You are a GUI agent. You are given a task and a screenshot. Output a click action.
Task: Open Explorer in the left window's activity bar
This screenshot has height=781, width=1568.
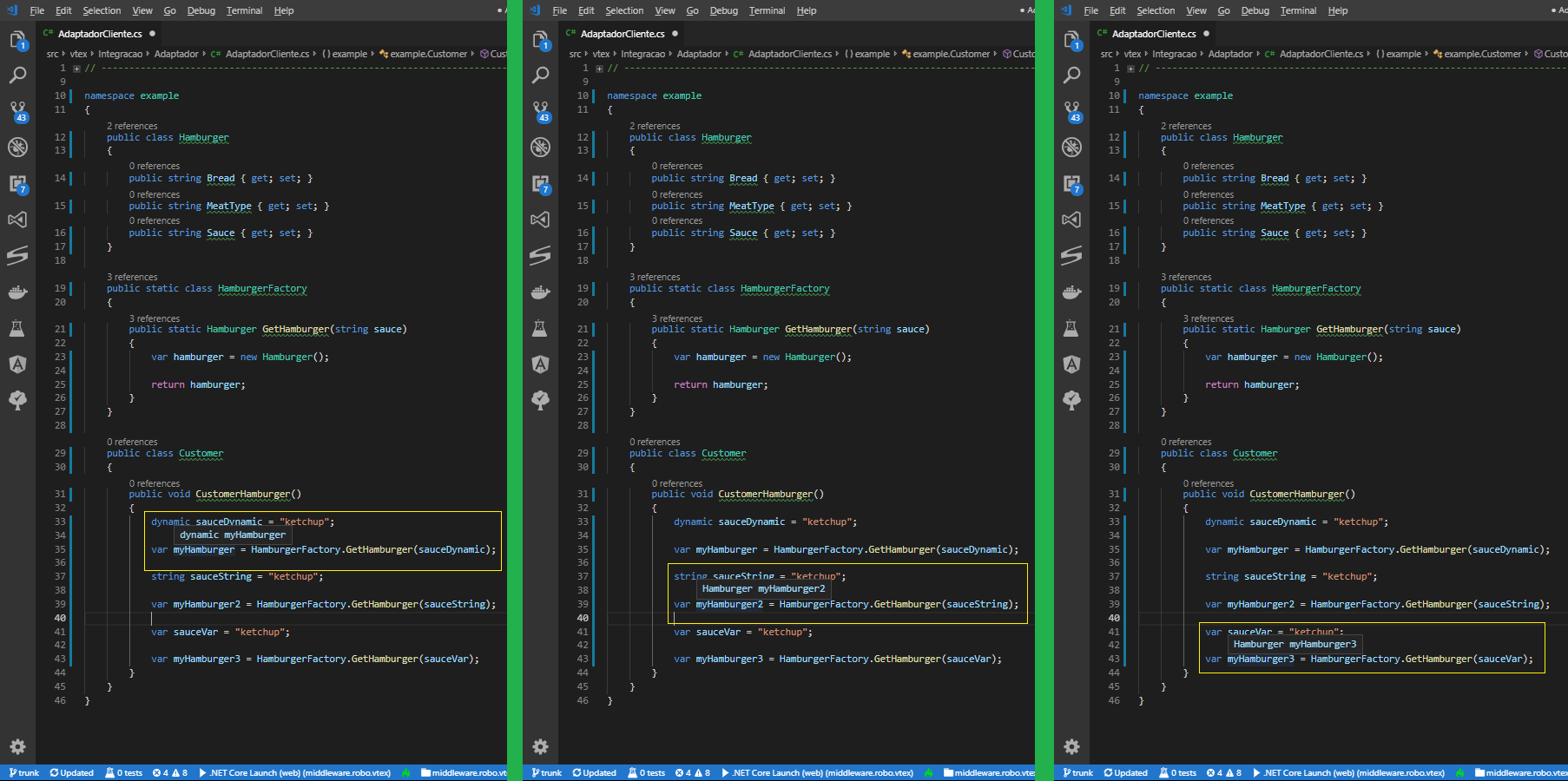(17, 40)
